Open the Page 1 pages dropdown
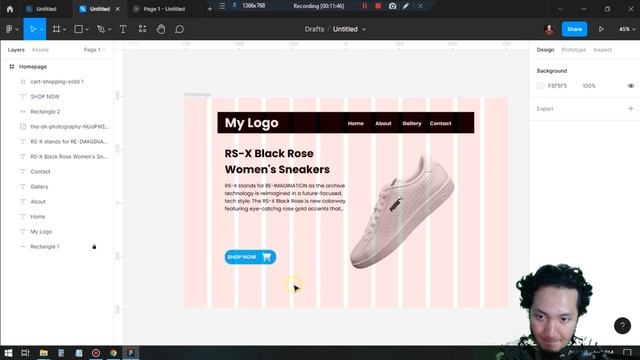The height and width of the screenshot is (360, 640). pyautogui.click(x=94, y=50)
